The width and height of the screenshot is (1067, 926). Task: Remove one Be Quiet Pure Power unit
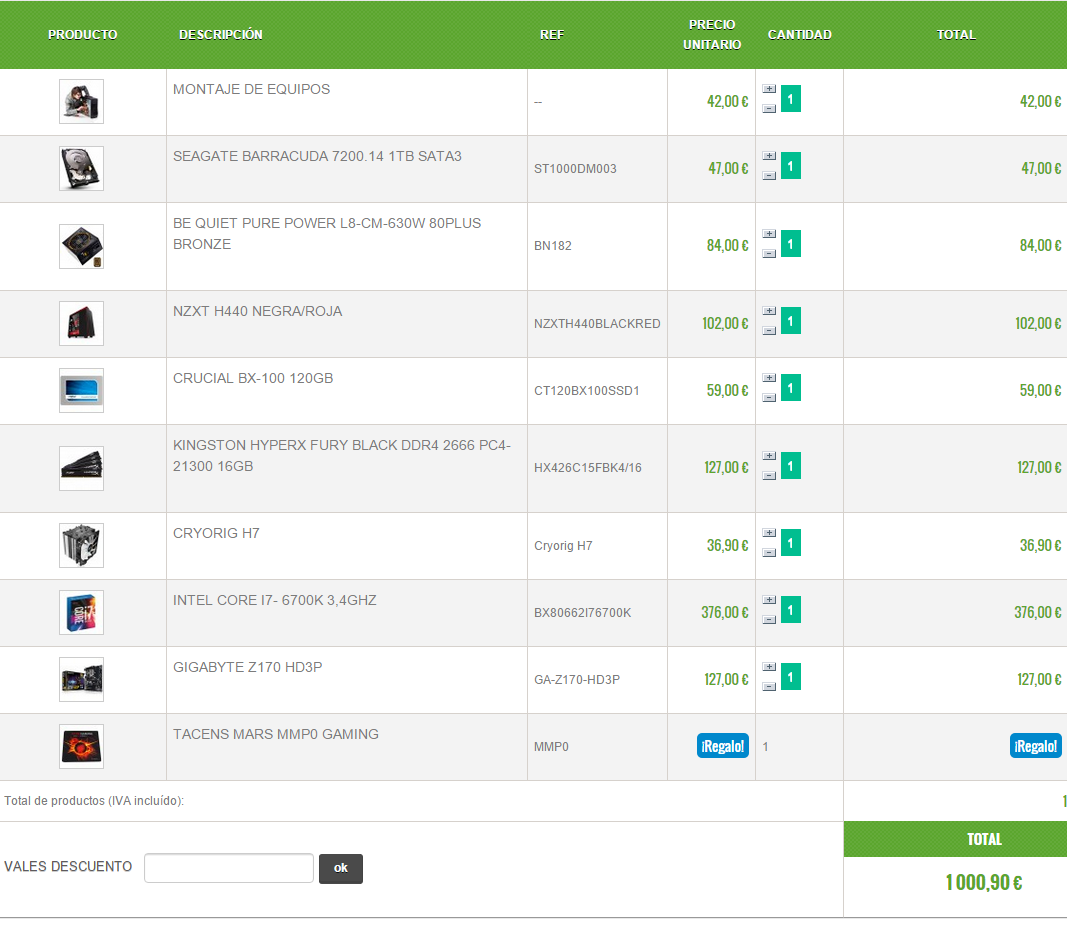[769, 254]
